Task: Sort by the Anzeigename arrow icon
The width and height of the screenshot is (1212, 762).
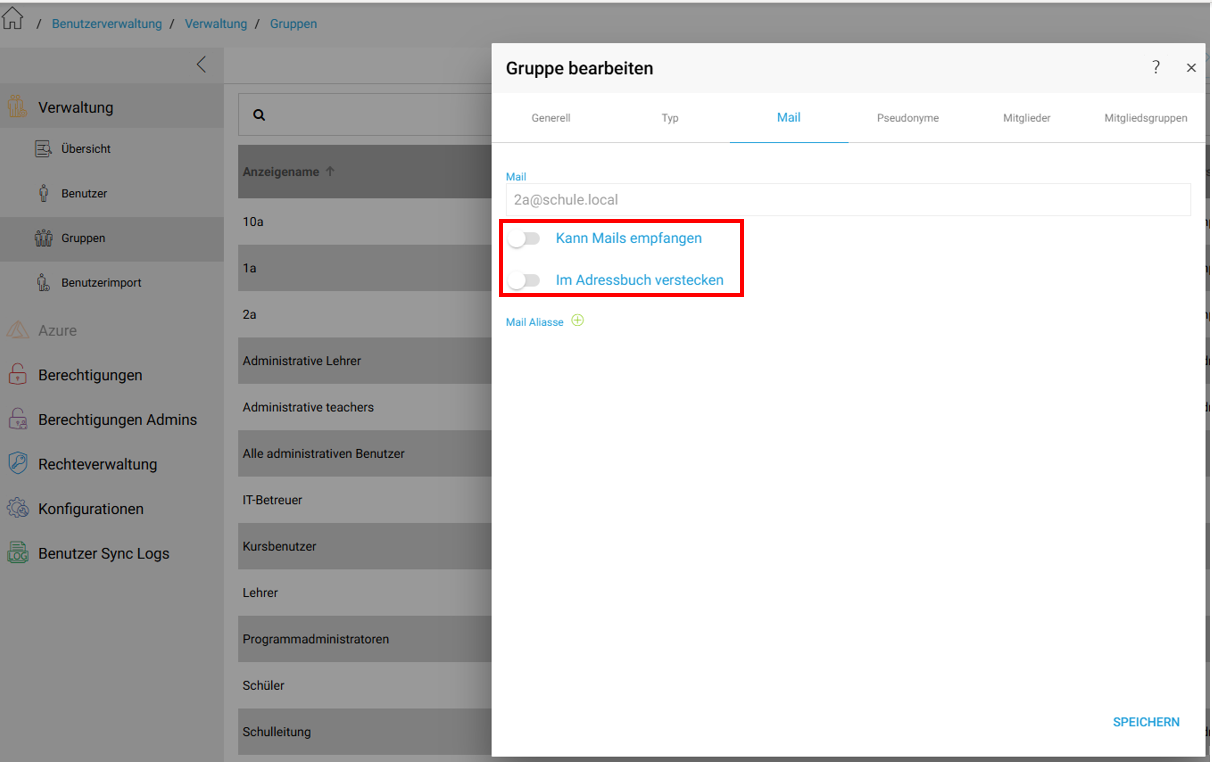Action: (330, 171)
